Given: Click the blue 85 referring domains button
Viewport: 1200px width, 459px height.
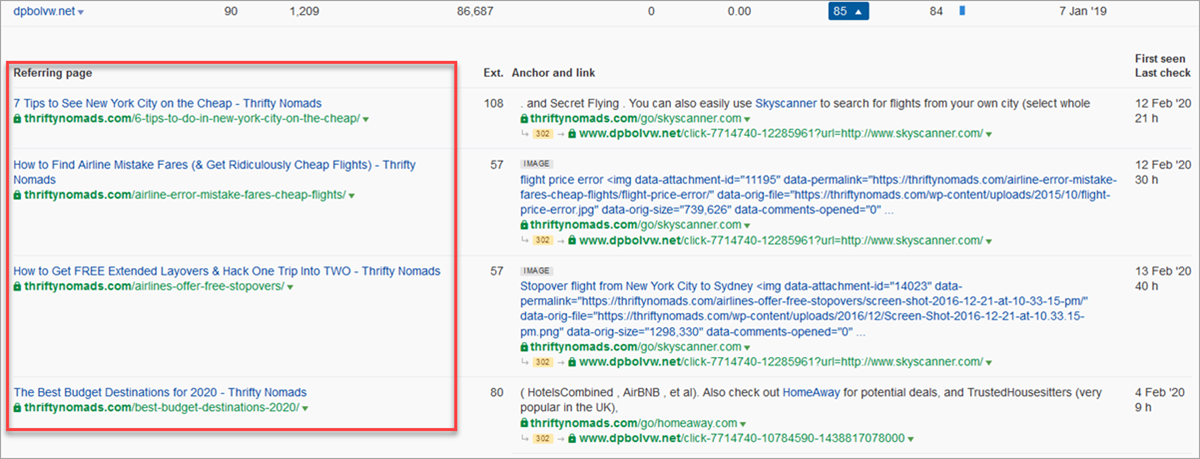Looking at the screenshot, I should 850,11.
